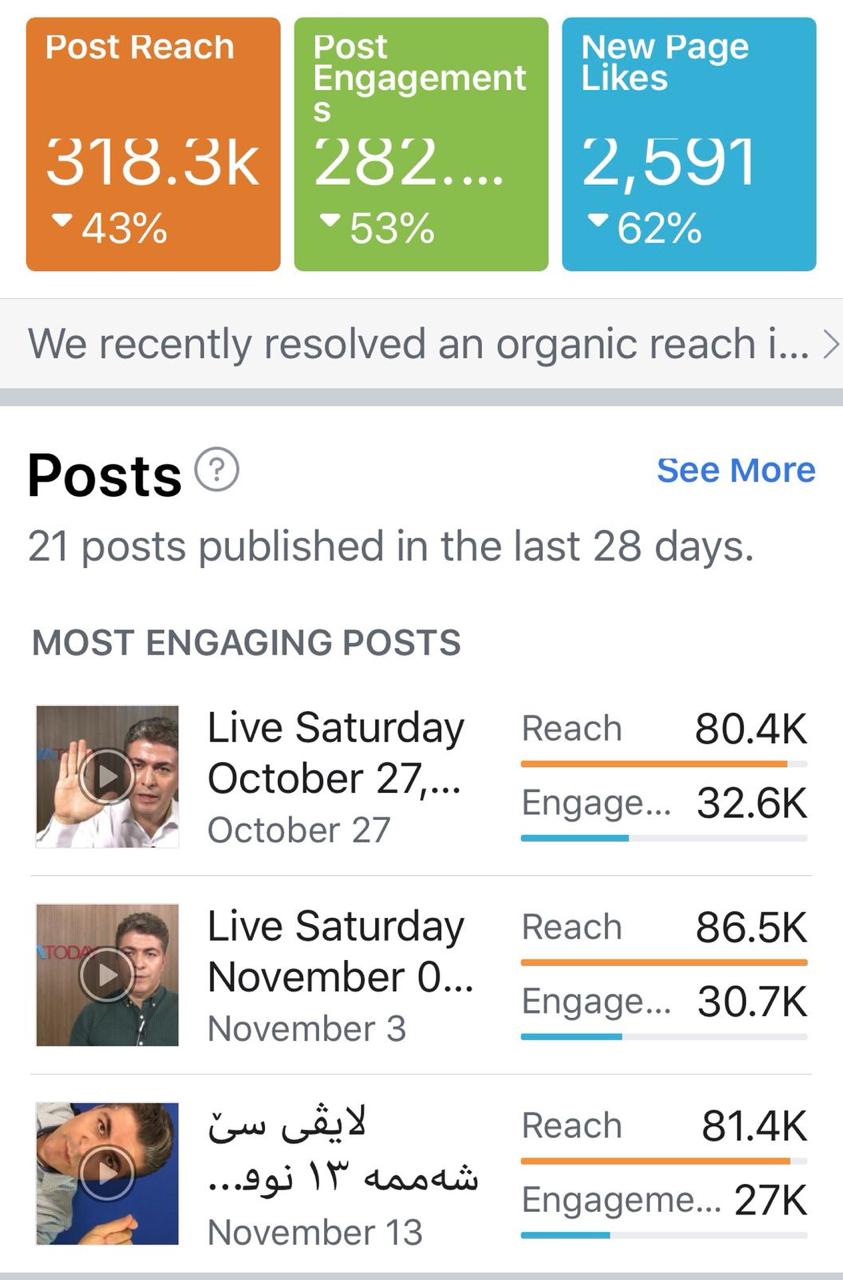This screenshot has height=1280, width=843.
Task: Open the Post Engagements green card
Action: coord(421,144)
